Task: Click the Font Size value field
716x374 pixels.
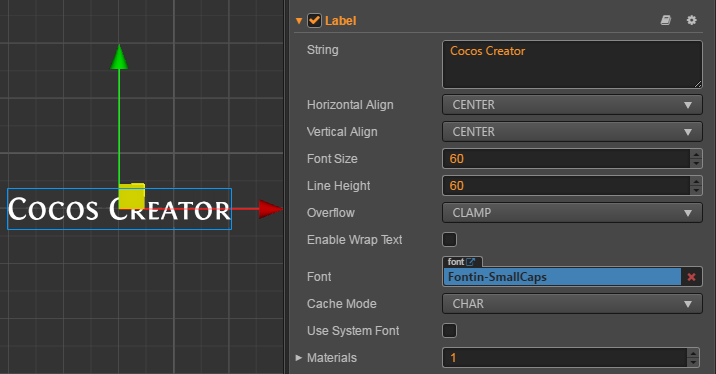Action: (566, 158)
